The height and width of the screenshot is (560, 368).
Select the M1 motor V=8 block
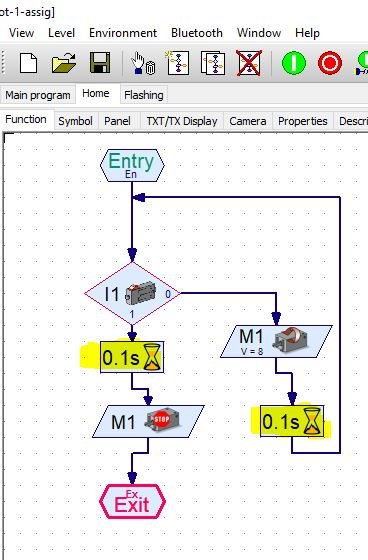tap(276, 341)
